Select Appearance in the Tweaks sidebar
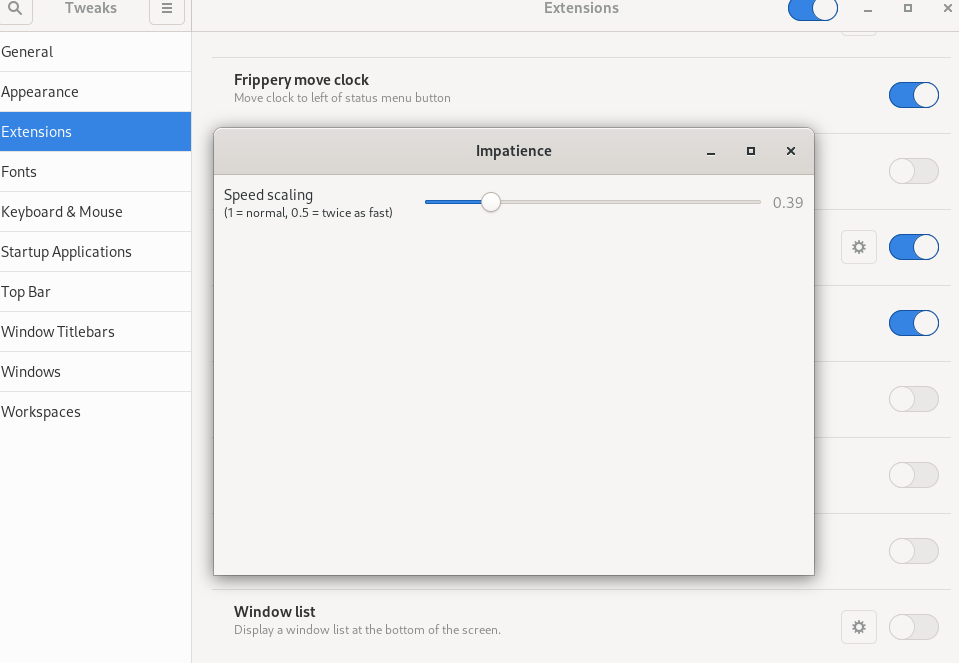The width and height of the screenshot is (959, 663). 40,91
